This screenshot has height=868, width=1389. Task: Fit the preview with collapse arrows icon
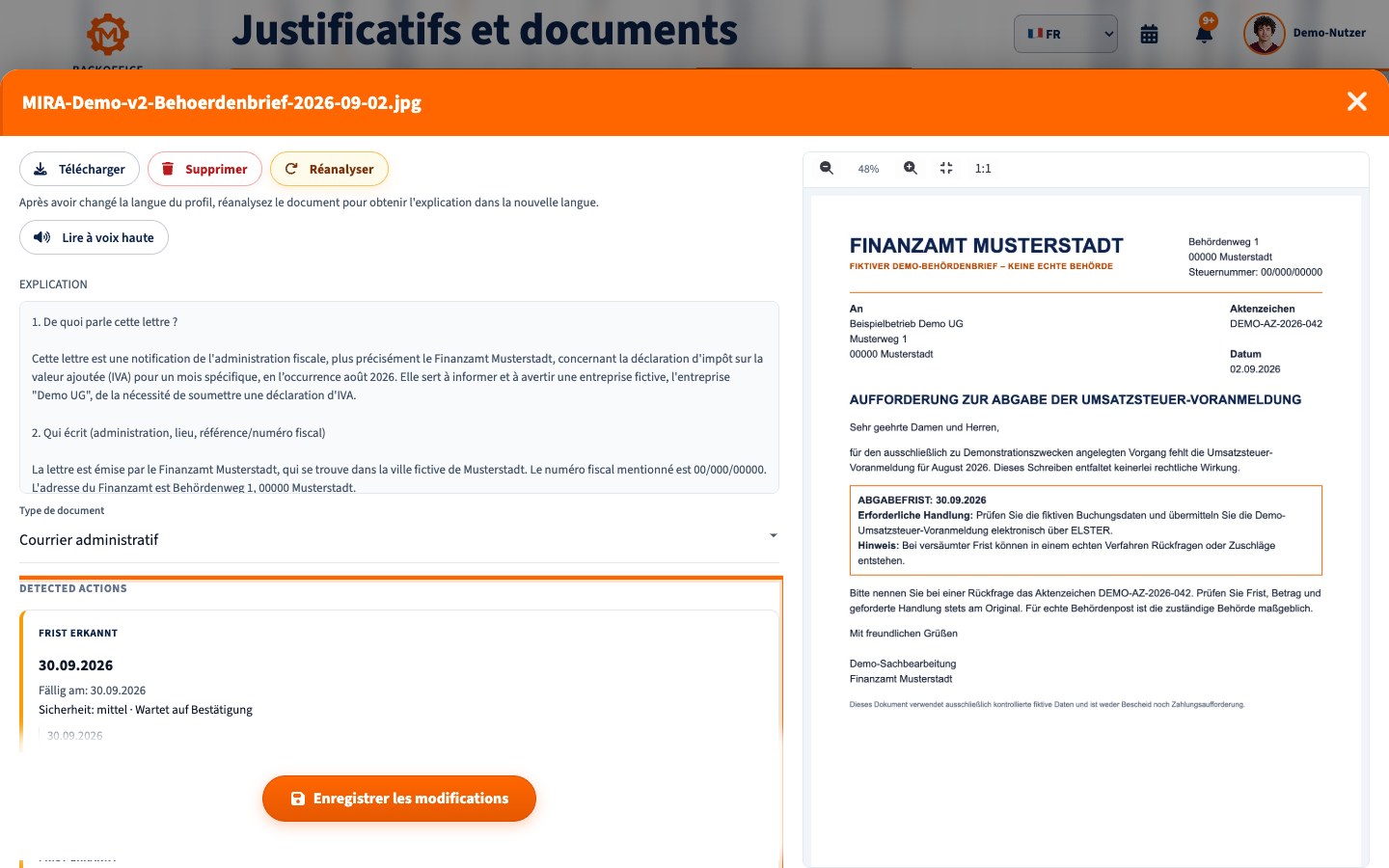point(946,168)
